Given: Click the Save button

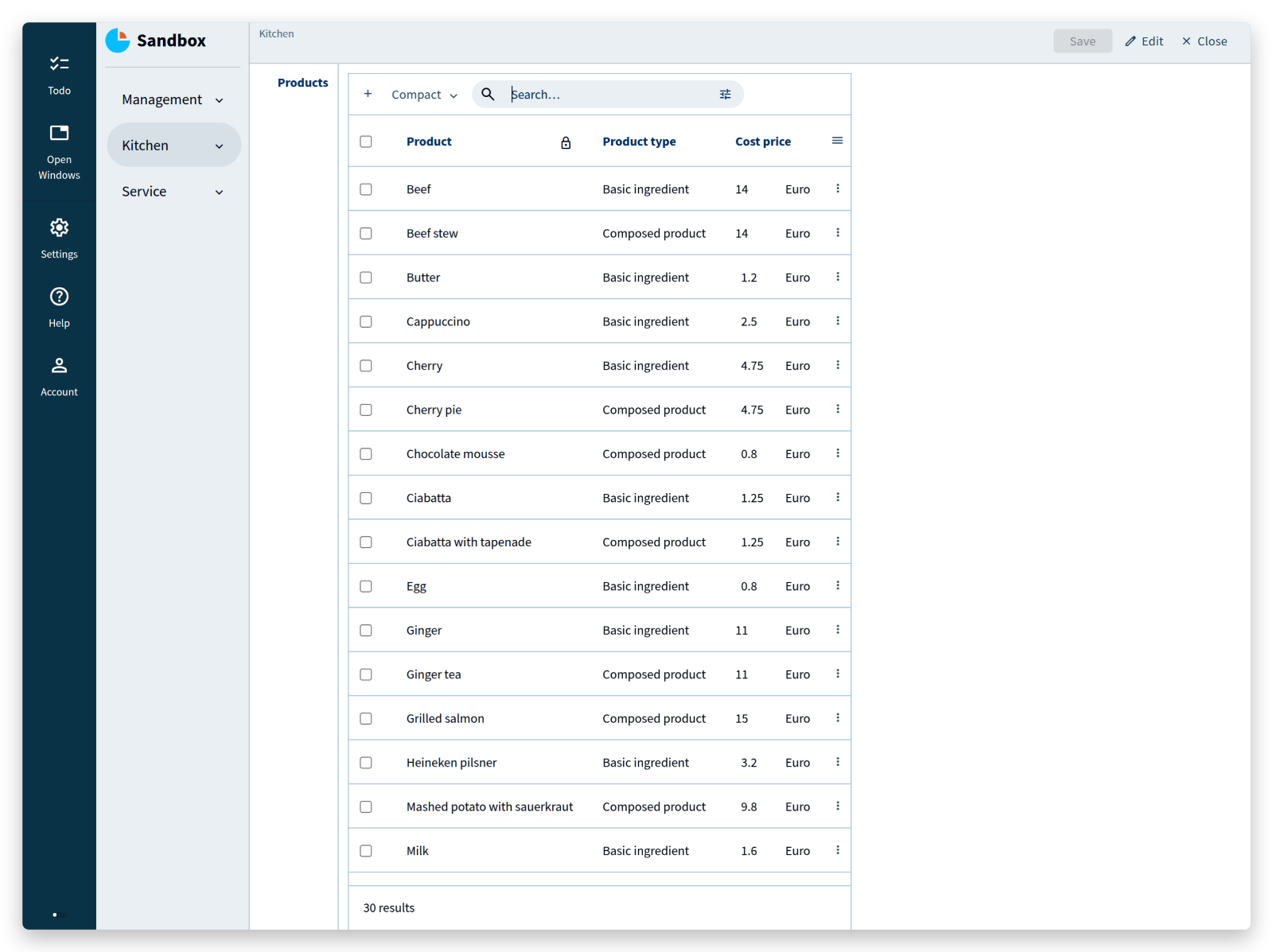Looking at the screenshot, I should pos(1082,41).
